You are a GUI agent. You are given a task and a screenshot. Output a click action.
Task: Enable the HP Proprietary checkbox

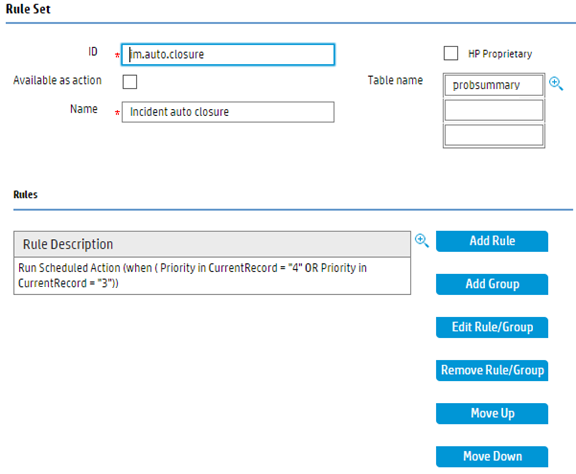point(451,53)
